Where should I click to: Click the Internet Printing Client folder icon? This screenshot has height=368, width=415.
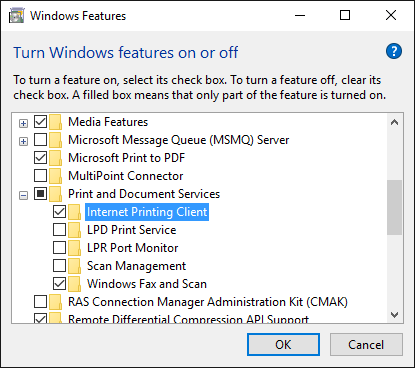[74, 212]
